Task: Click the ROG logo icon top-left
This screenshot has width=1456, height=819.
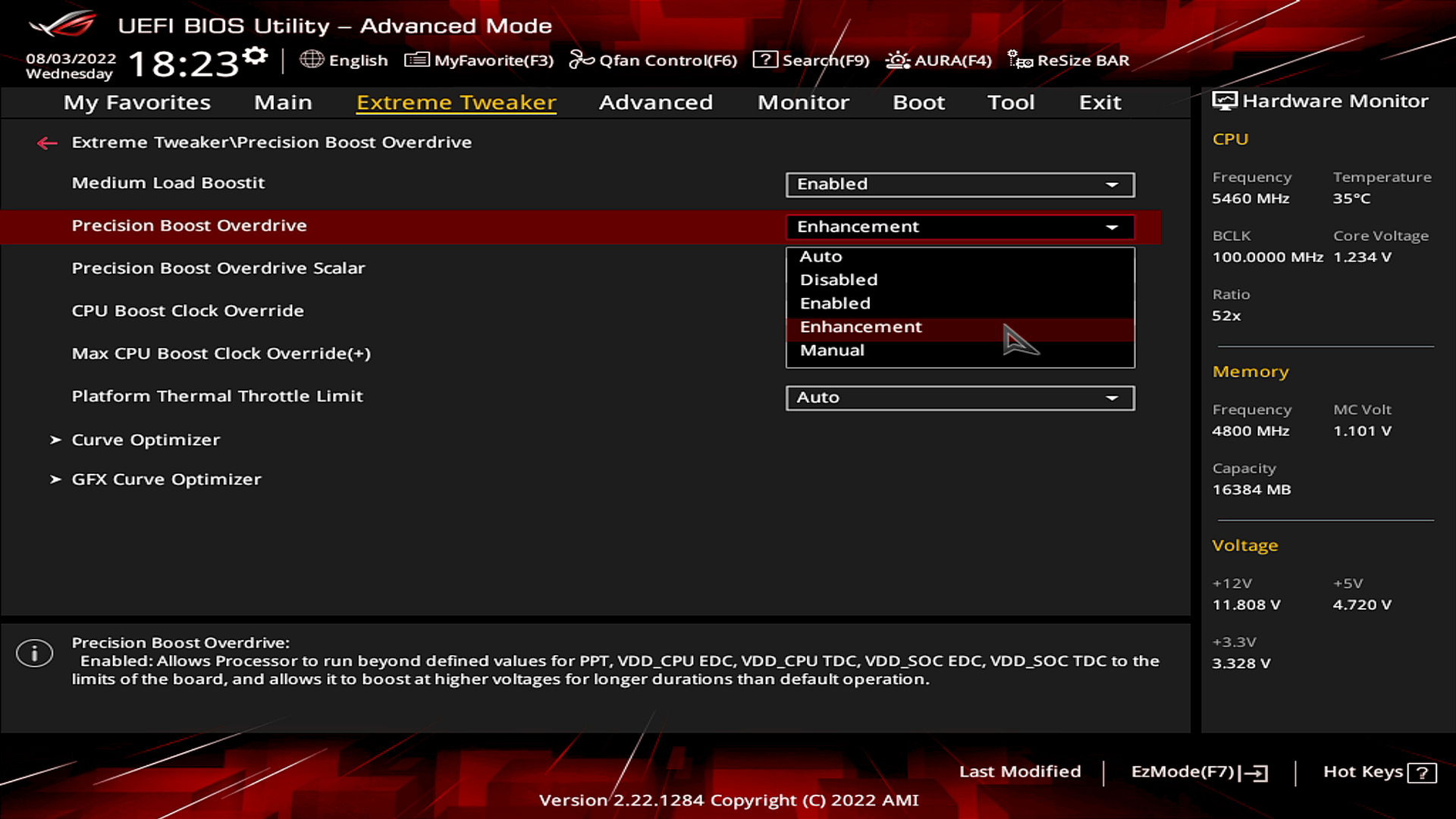Action: coord(60,22)
